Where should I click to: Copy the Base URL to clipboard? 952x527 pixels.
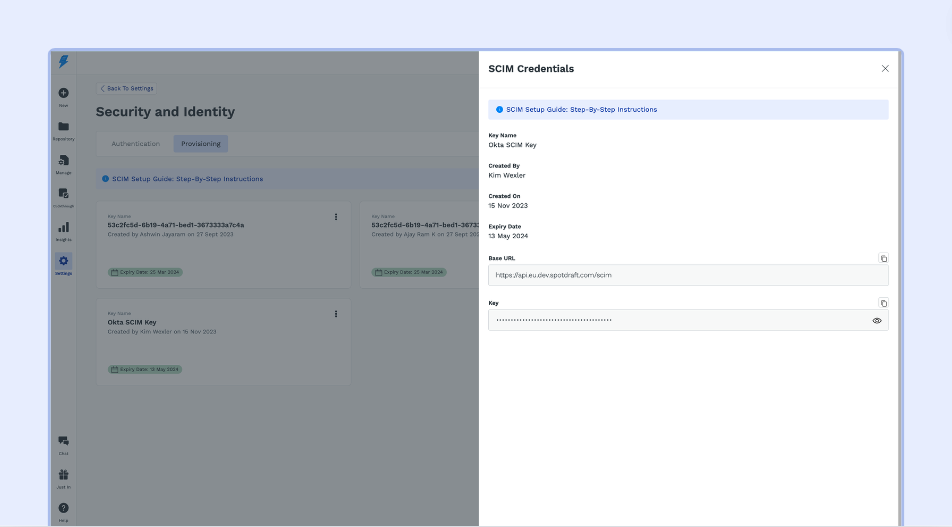(x=883, y=258)
